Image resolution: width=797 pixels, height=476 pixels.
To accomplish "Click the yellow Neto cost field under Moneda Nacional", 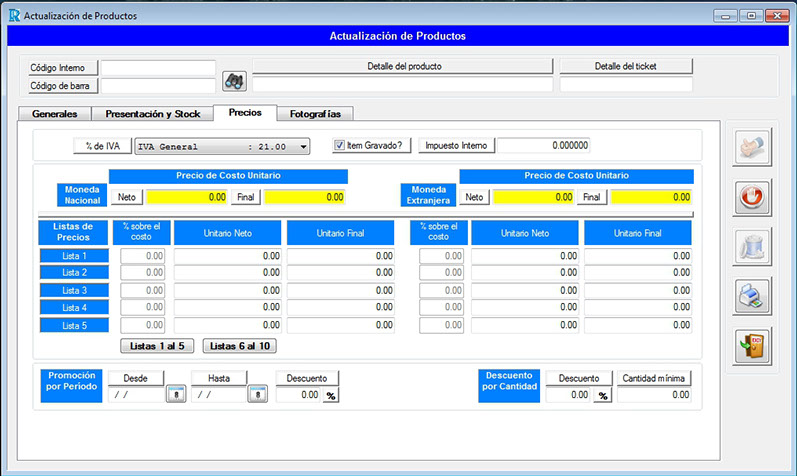I will pos(188,197).
